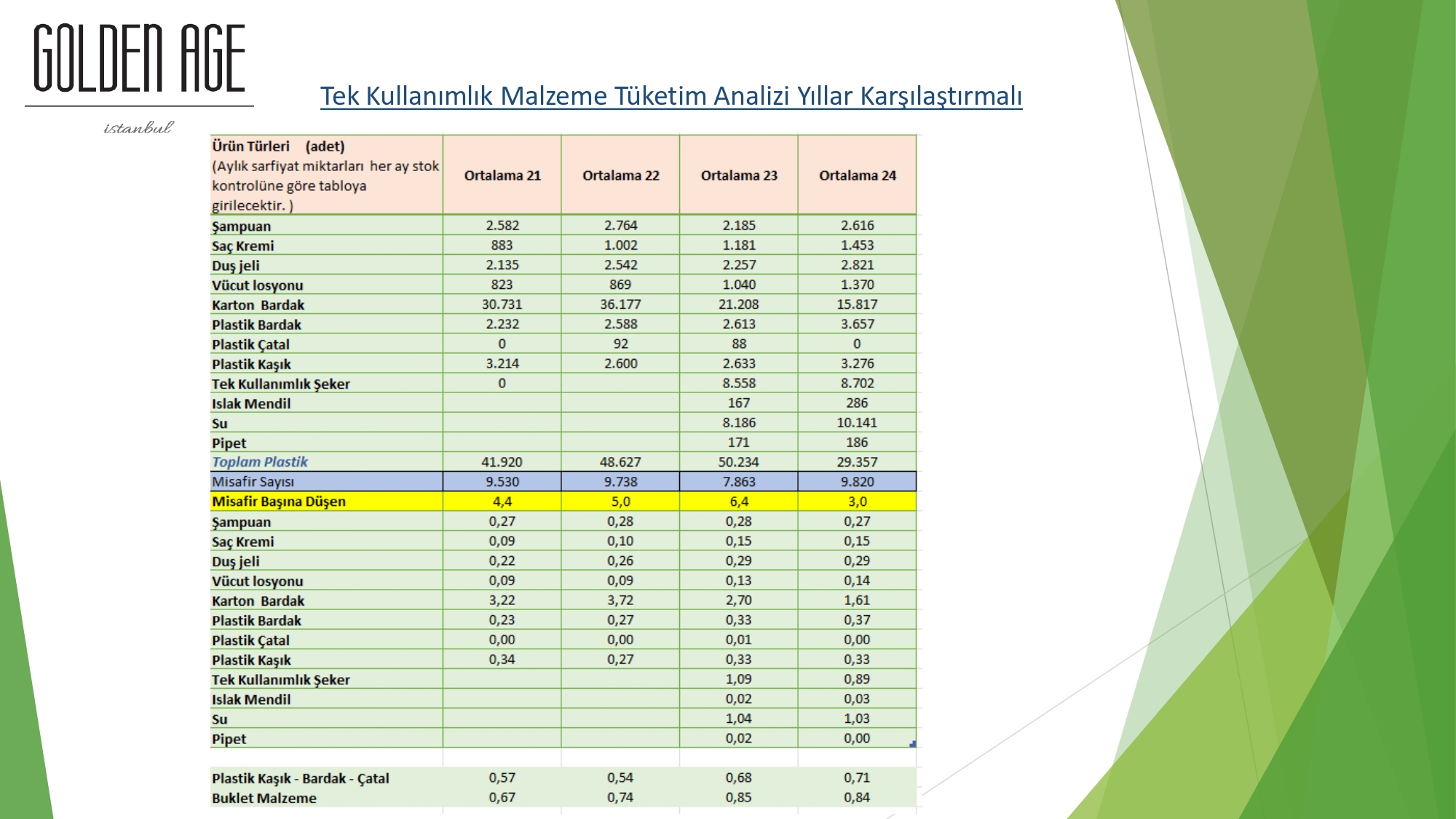Click value 41.920 in Toplam Plastik row

click(x=502, y=462)
